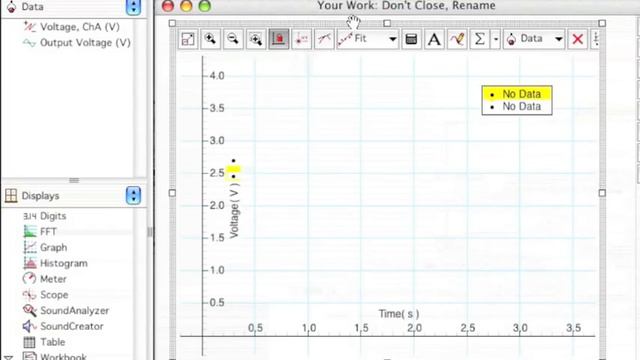Click the Slope tool icon
The width and height of the screenshot is (640, 360).
tap(324, 39)
